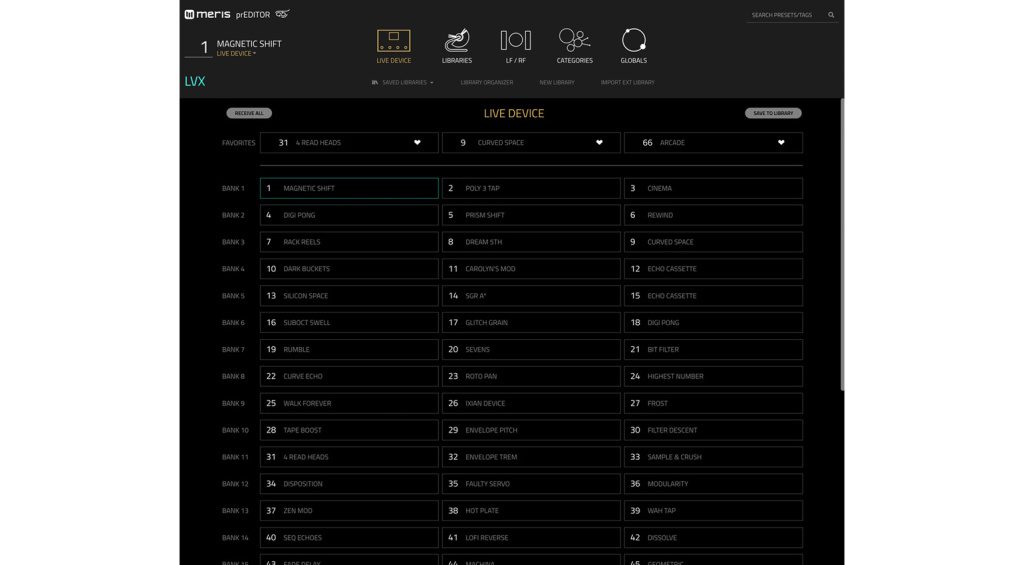Select preset 18 Digi Pong

[713, 323]
